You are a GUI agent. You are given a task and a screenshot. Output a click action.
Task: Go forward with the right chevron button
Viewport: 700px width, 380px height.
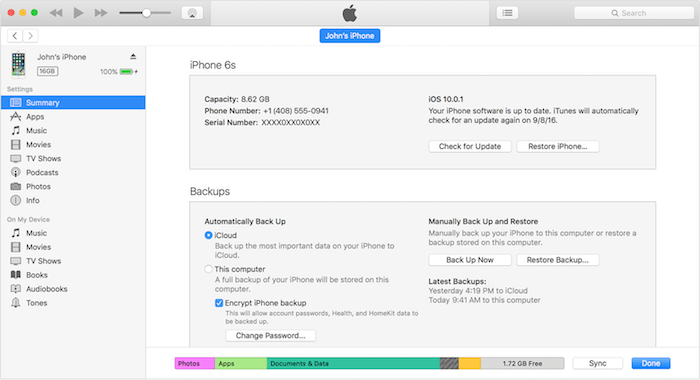(30, 36)
